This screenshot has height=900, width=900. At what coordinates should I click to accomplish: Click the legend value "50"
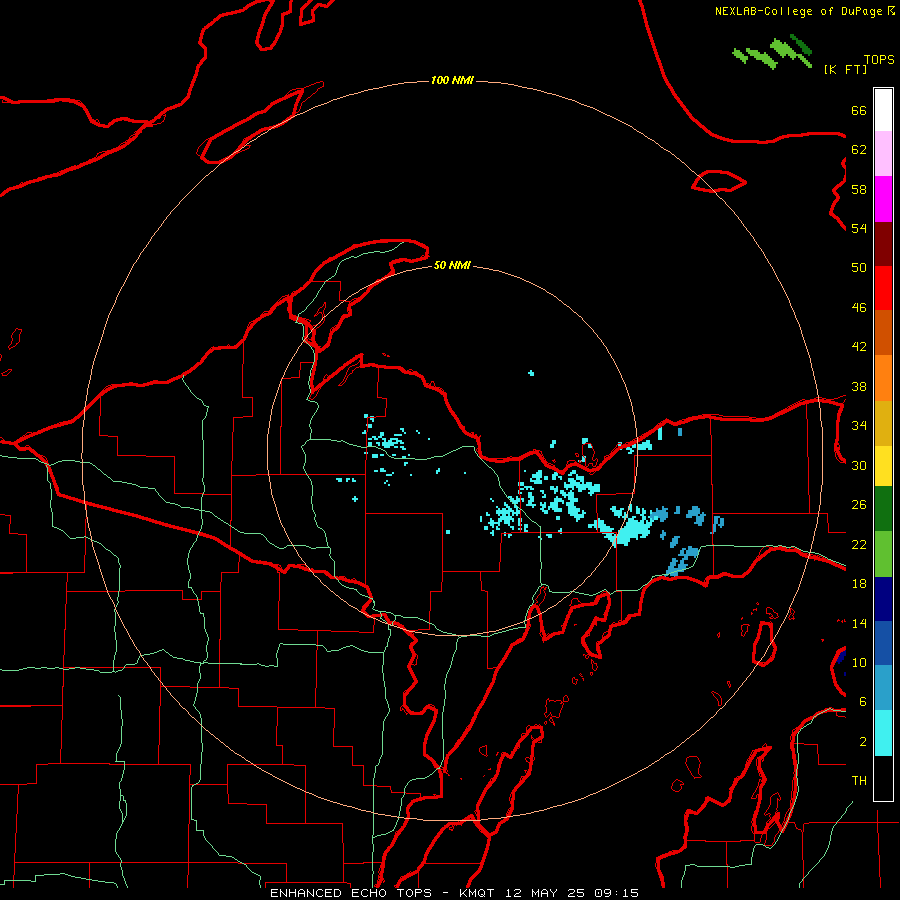point(859,268)
